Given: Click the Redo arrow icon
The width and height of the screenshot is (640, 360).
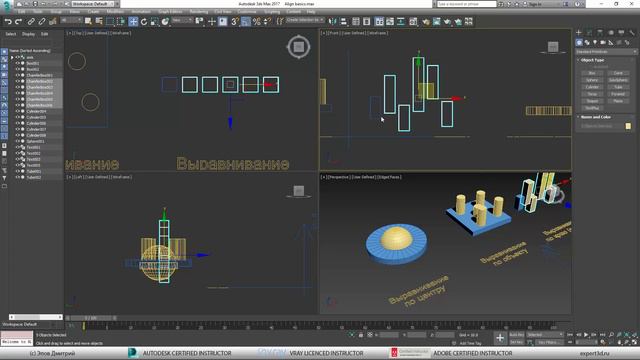Looking at the screenshot, I should [x=18, y=22].
